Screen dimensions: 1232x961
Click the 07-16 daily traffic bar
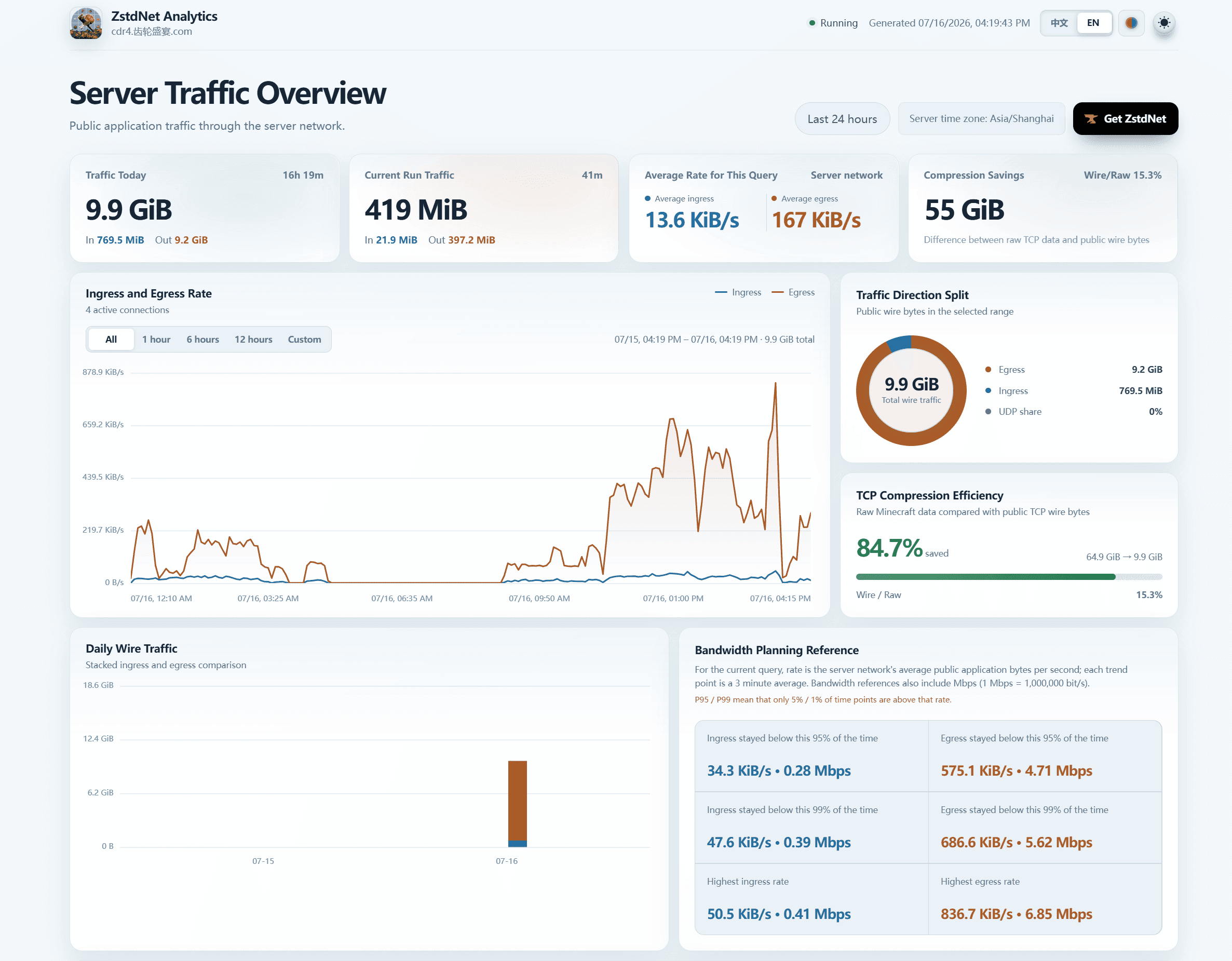click(x=517, y=804)
